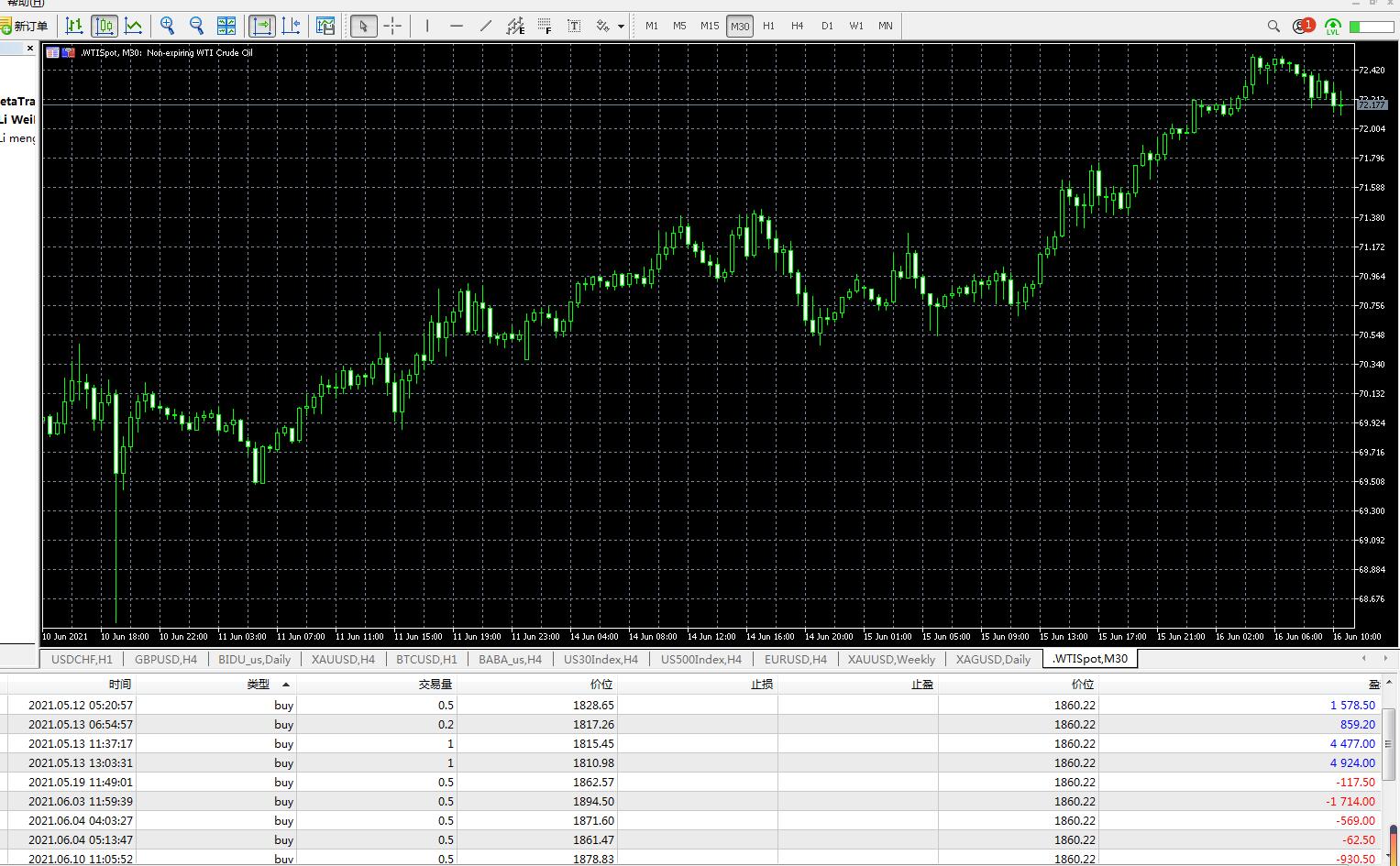The image size is (1400, 866).
Task: Click the chart window table icon
Action: pyautogui.click(x=52, y=52)
